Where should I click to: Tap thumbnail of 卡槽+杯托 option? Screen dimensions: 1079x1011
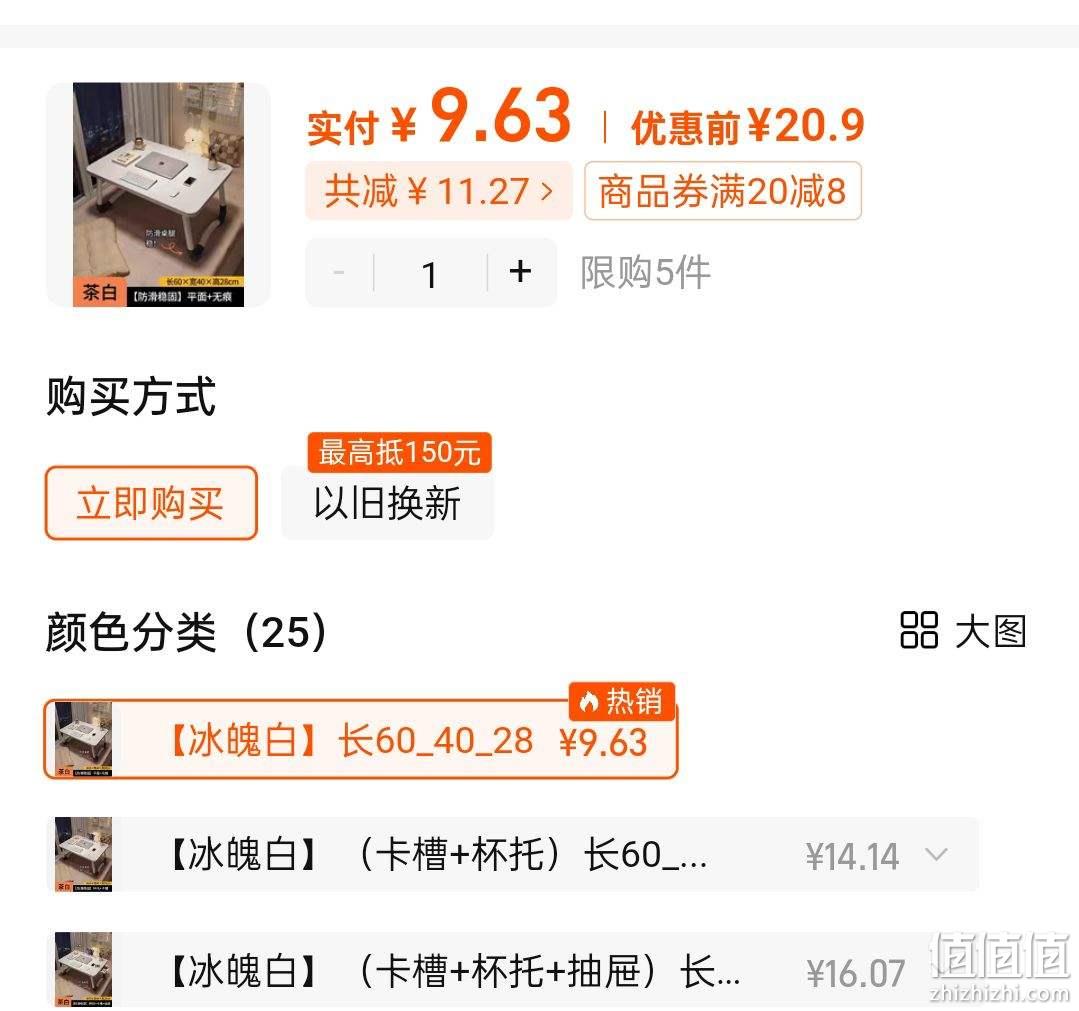coord(83,854)
